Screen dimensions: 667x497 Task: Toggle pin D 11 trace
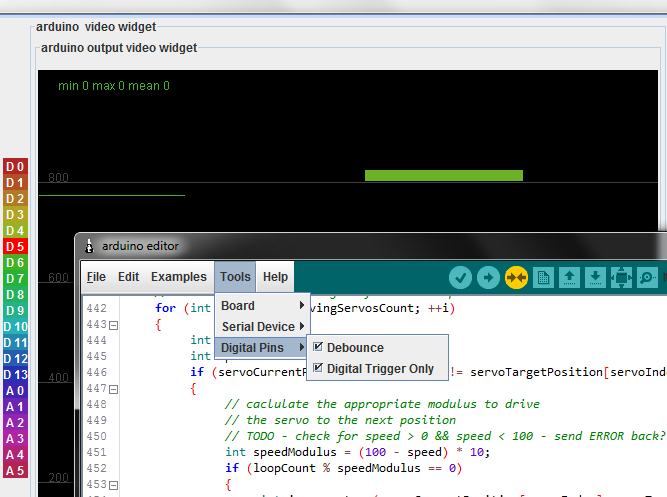pos(15,343)
